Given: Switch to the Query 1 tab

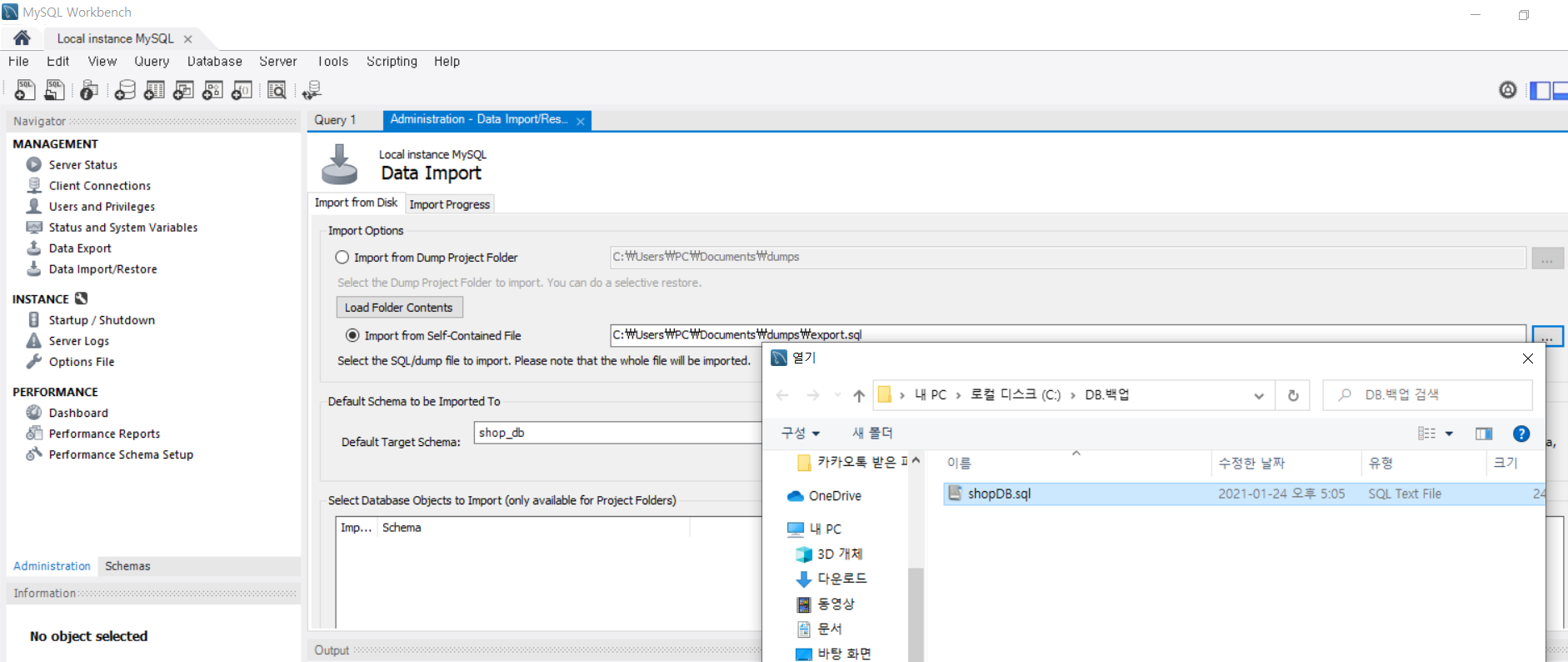Looking at the screenshot, I should coord(335,120).
